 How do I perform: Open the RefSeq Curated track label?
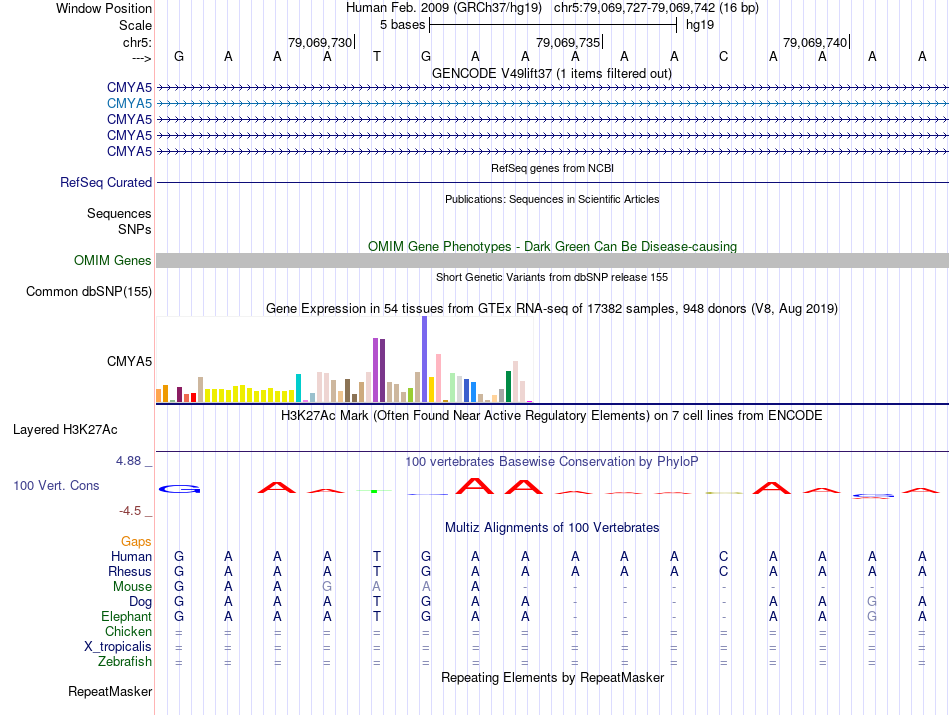click(x=106, y=182)
